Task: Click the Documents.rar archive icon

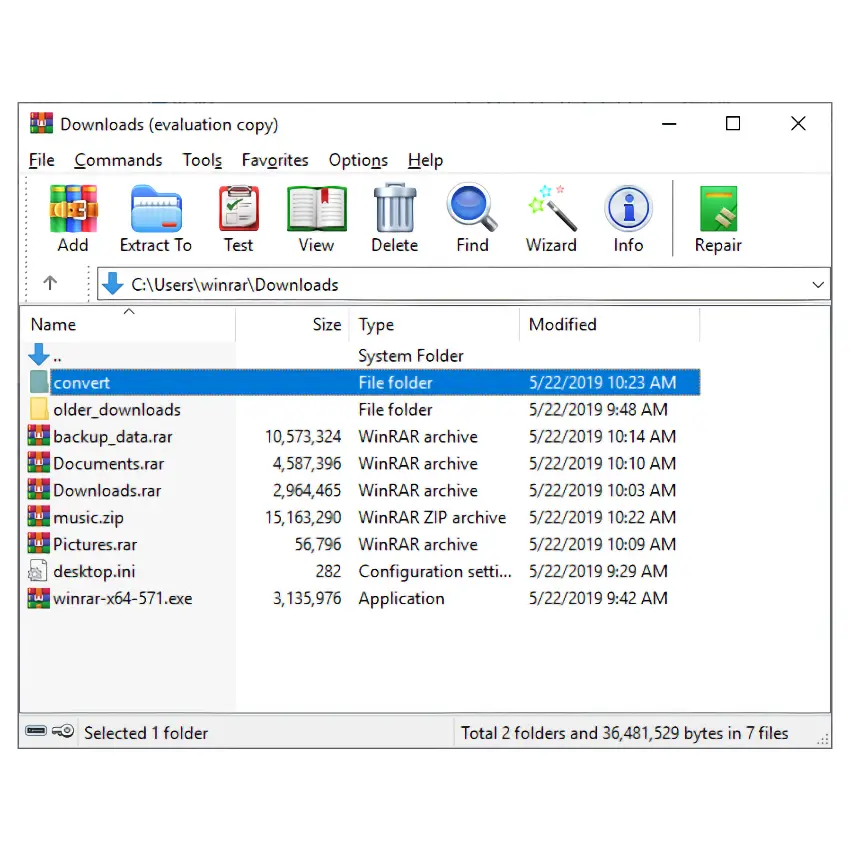Action: [38, 463]
